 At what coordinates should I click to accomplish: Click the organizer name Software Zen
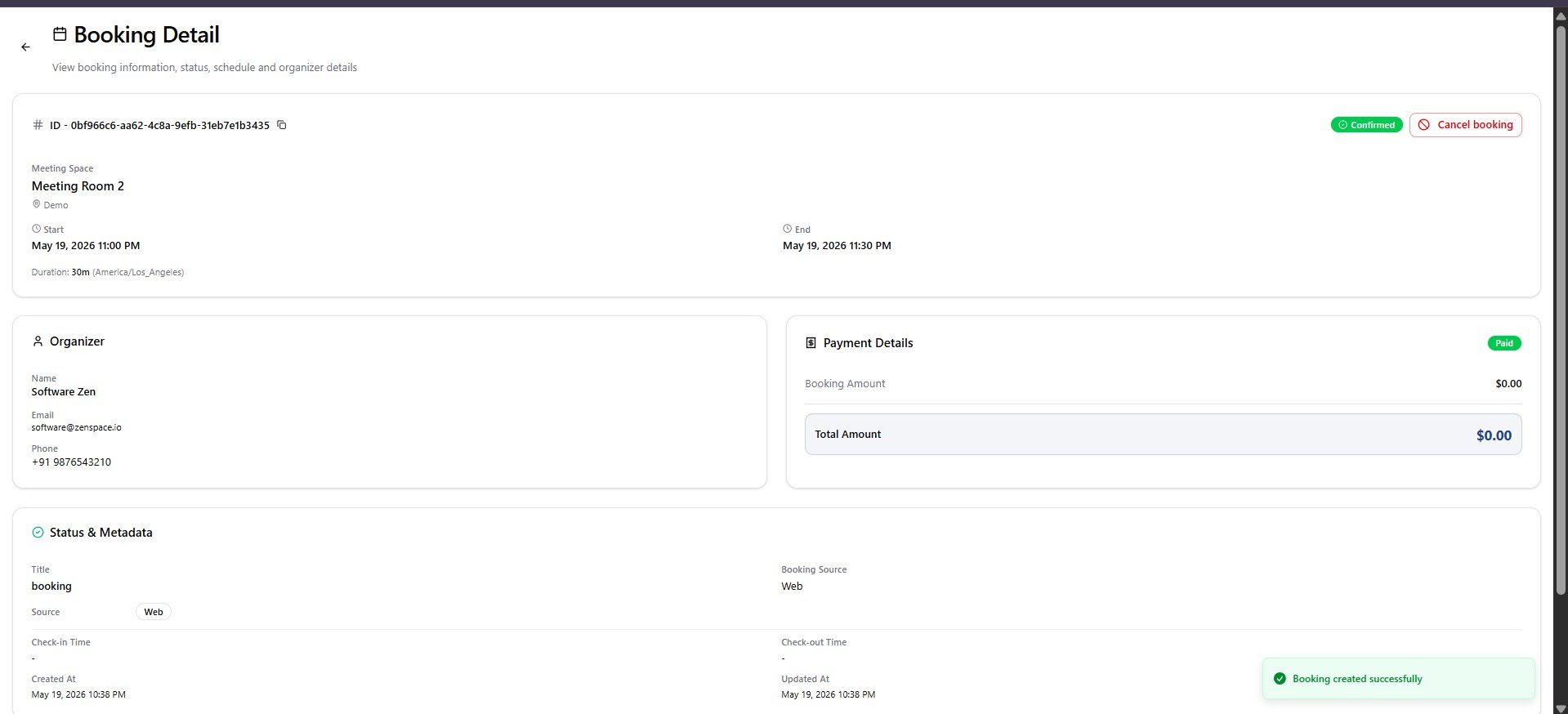(x=64, y=392)
